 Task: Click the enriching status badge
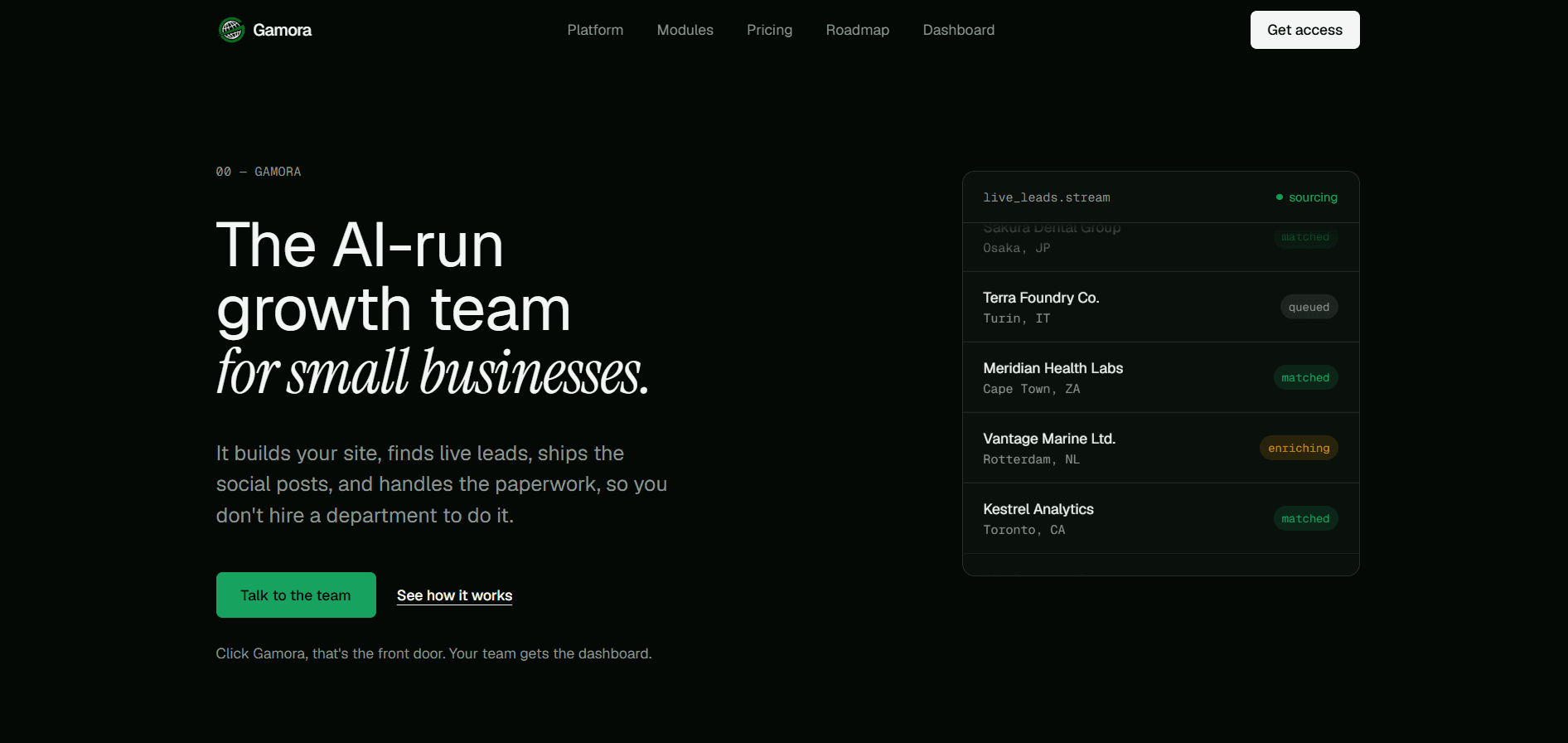click(x=1299, y=448)
